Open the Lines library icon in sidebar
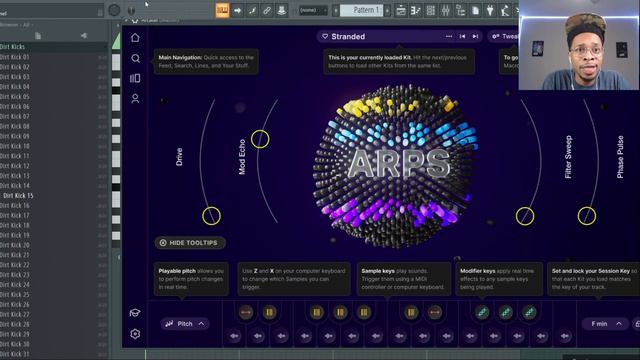 click(135, 78)
